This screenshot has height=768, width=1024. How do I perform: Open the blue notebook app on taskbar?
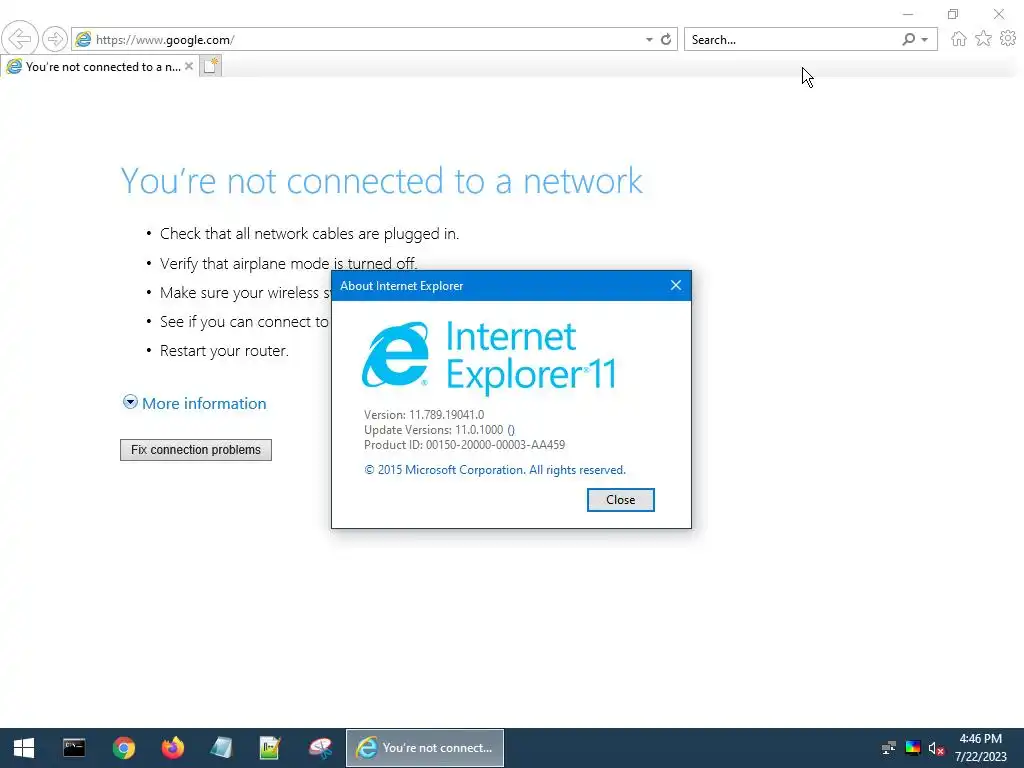221,748
